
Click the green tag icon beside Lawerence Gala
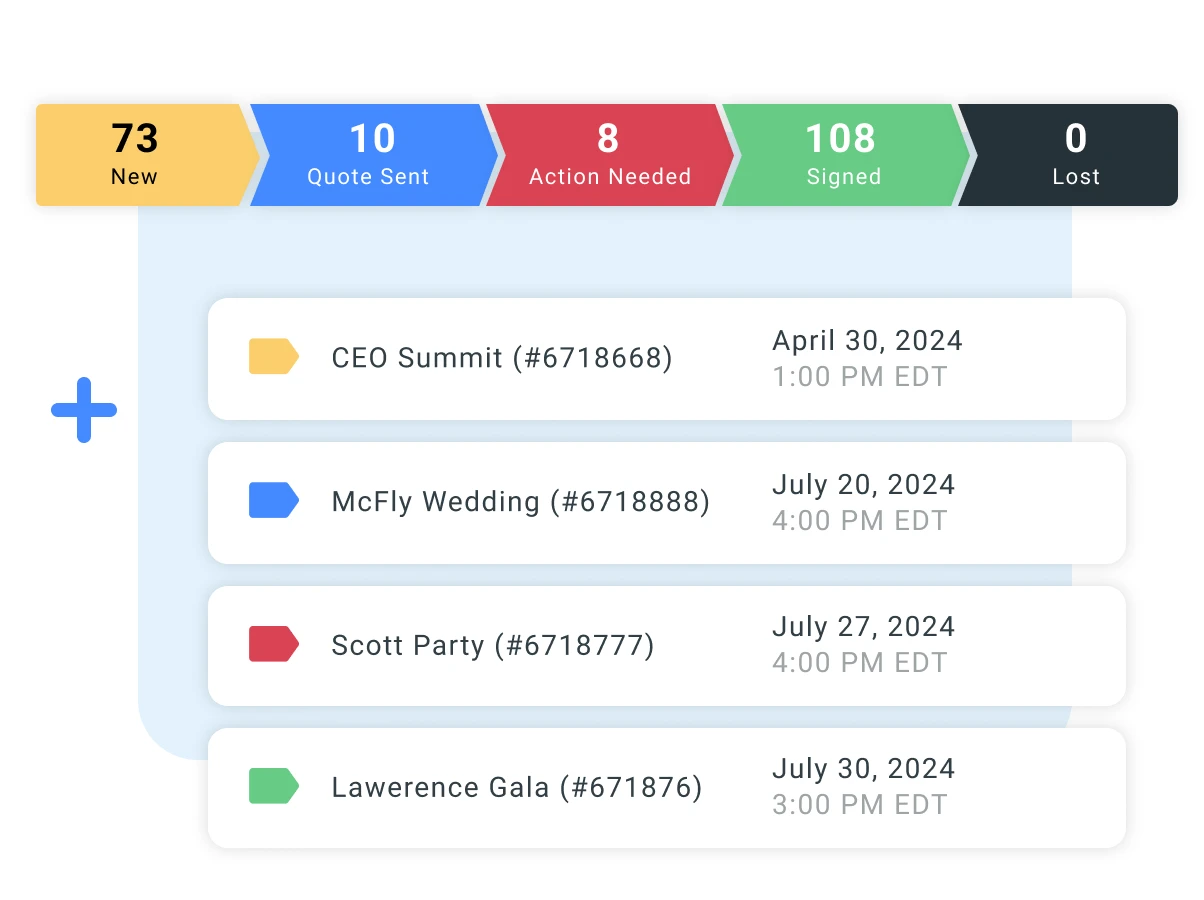[274, 786]
